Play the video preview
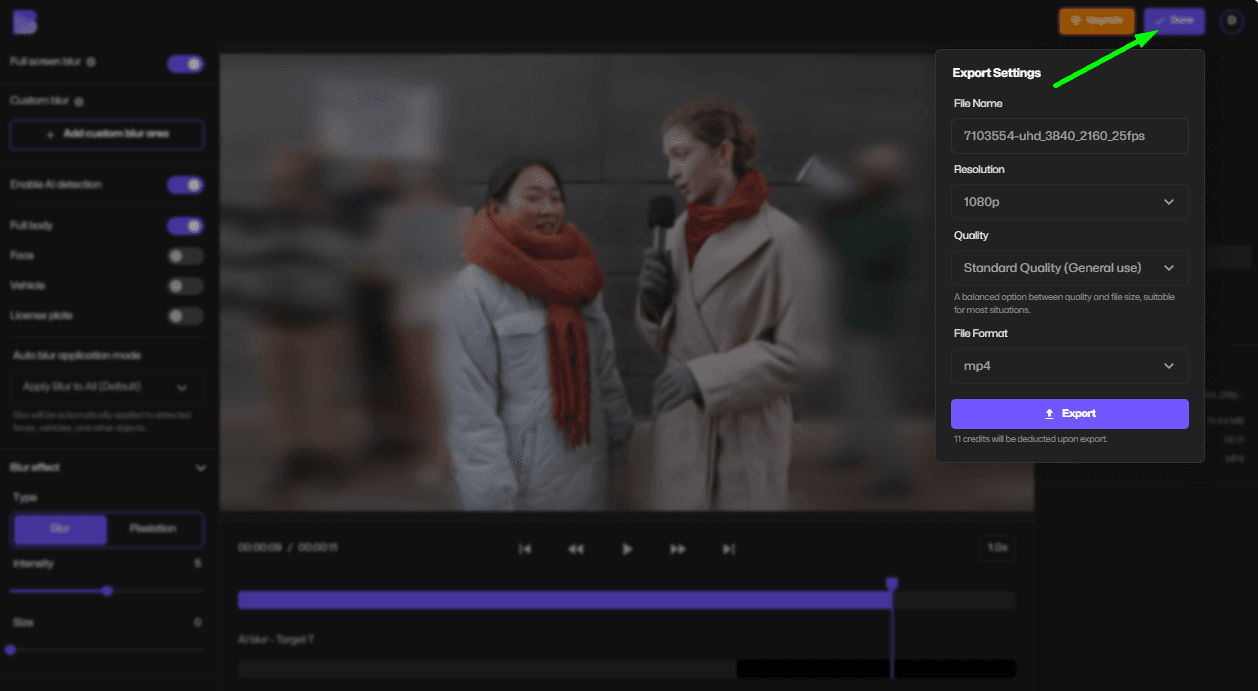The width and height of the screenshot is (1258, 691). (627, 548)
